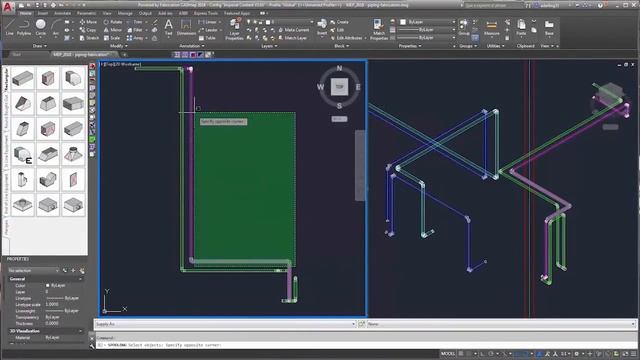Switch to the Parametric ribbon tab
Viewport: 640px width, 360px height.
tap(87, 13)
